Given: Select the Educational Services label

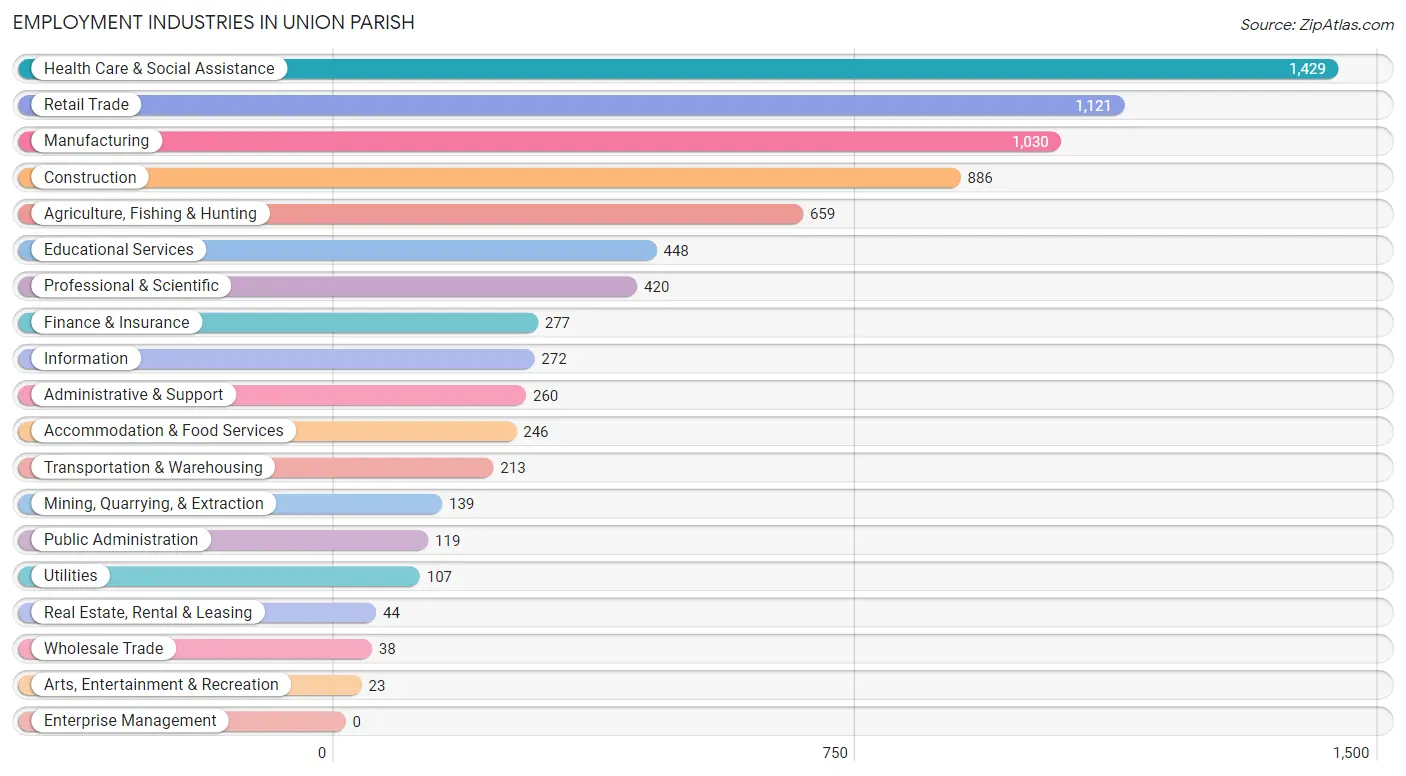Looking at the screenshot, I should click(x=119, y=249).
